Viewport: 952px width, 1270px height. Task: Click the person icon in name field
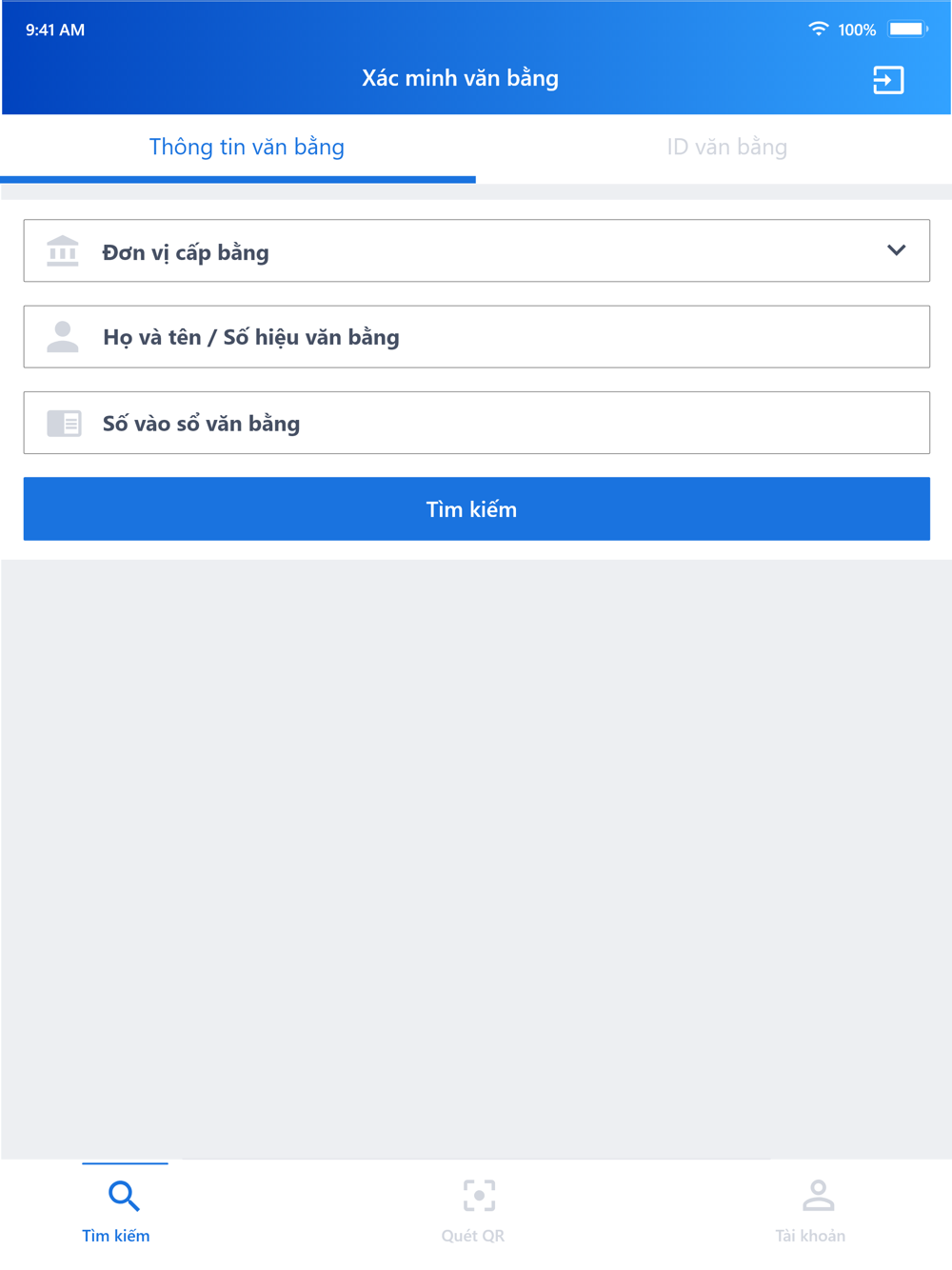point(63,337)
